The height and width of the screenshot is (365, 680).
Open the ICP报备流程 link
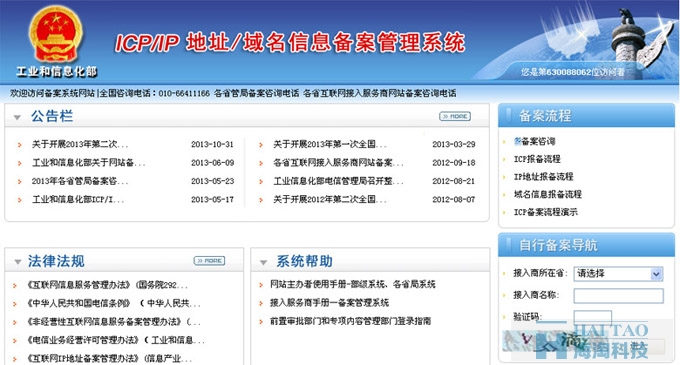(537, 159)
